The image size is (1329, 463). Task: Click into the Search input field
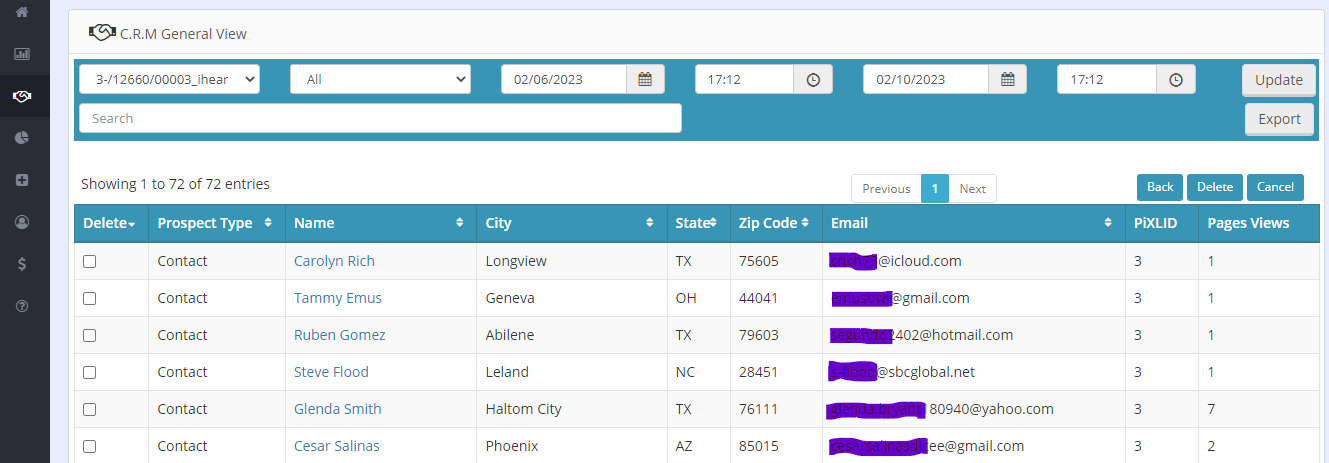[x=380, y=118]
